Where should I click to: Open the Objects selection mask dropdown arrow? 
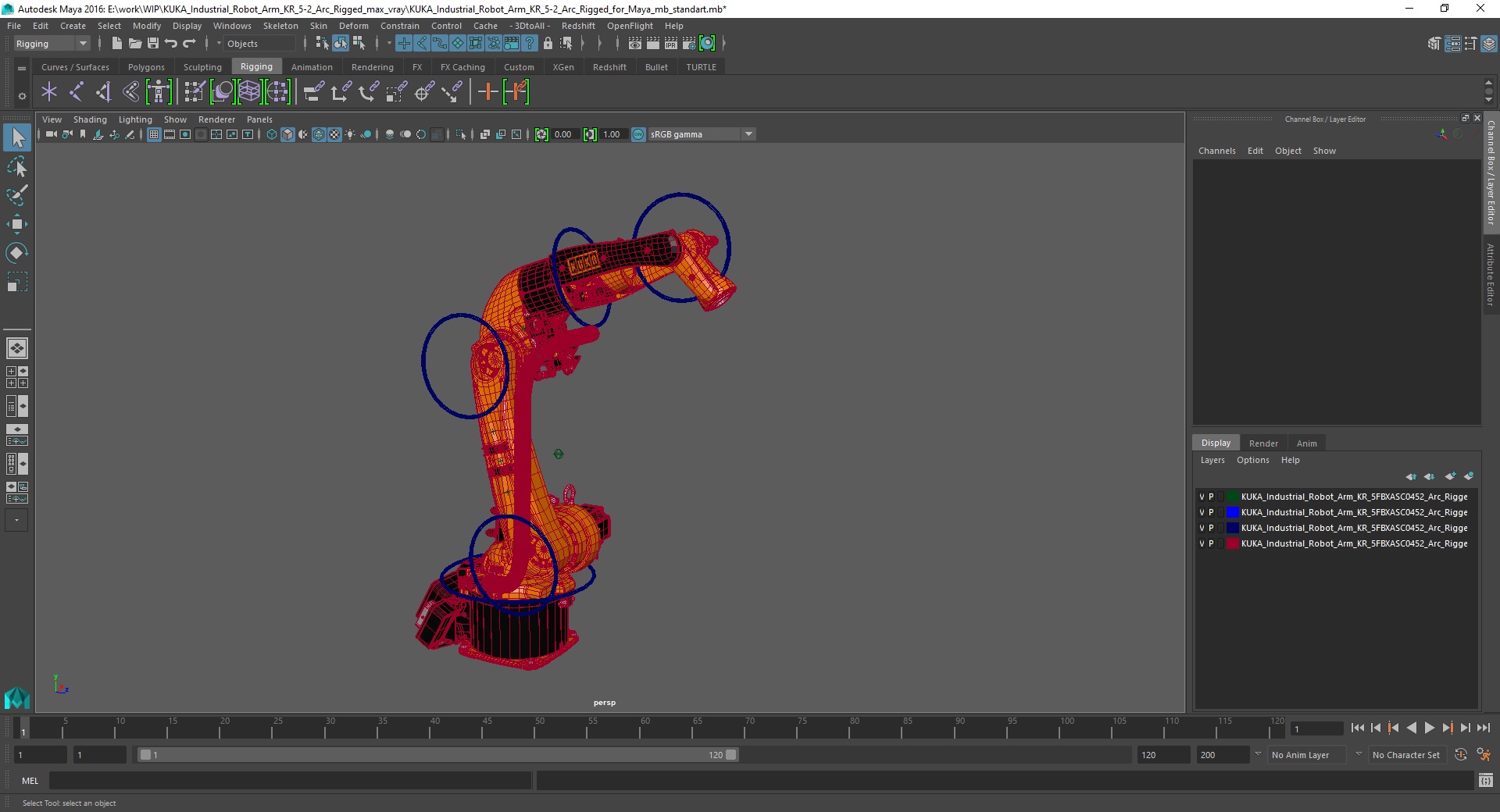[x=219, y=44]
